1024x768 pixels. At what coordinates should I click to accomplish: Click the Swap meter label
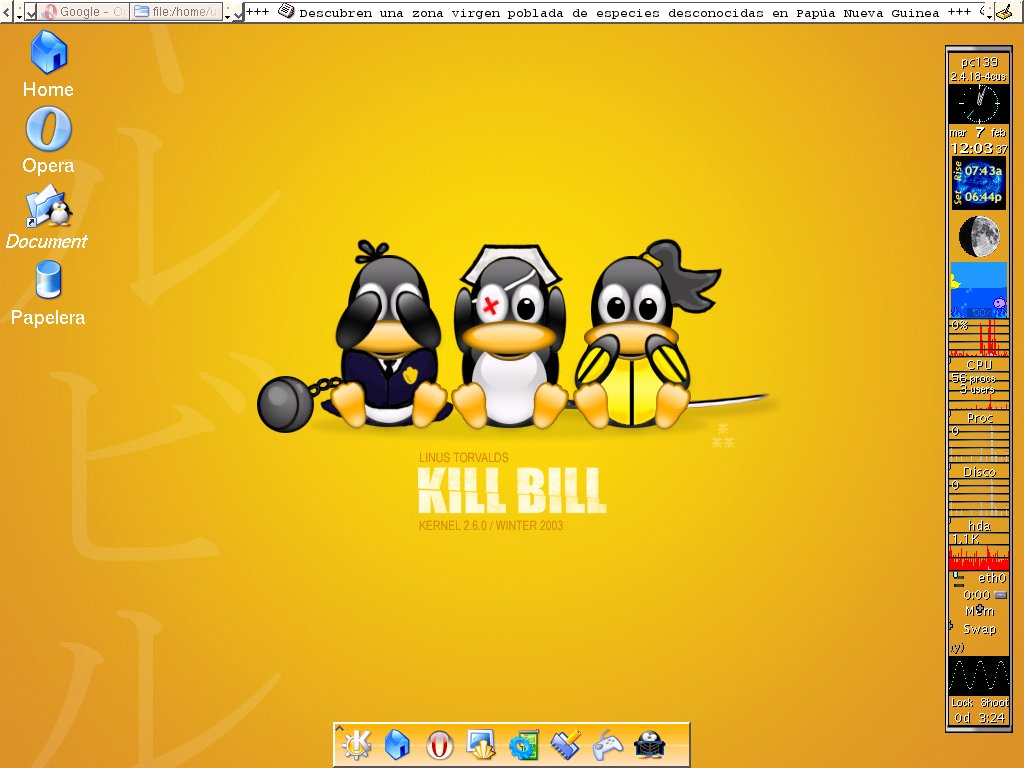click(x=980, y=629)
